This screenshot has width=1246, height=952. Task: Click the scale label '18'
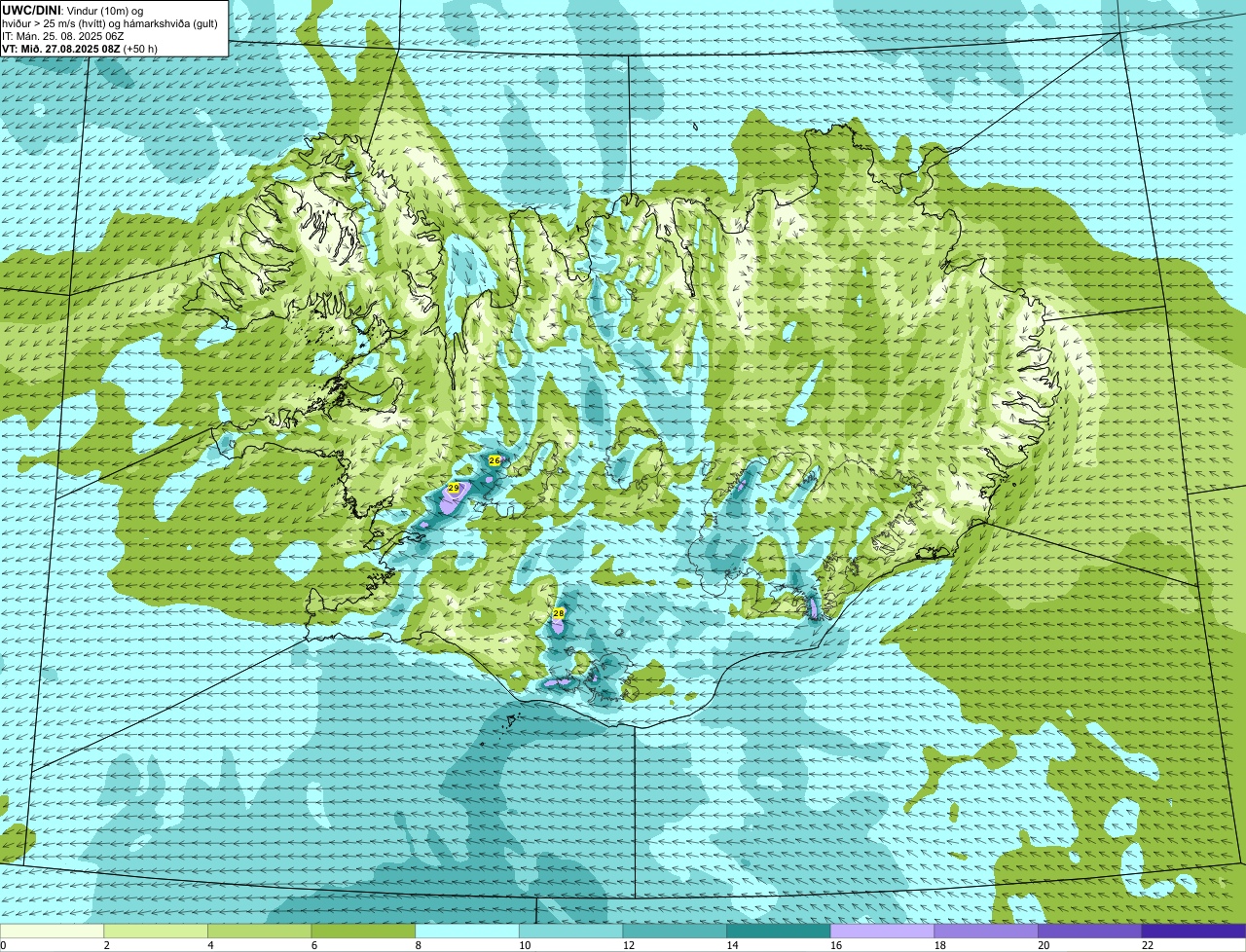(939, 945)
